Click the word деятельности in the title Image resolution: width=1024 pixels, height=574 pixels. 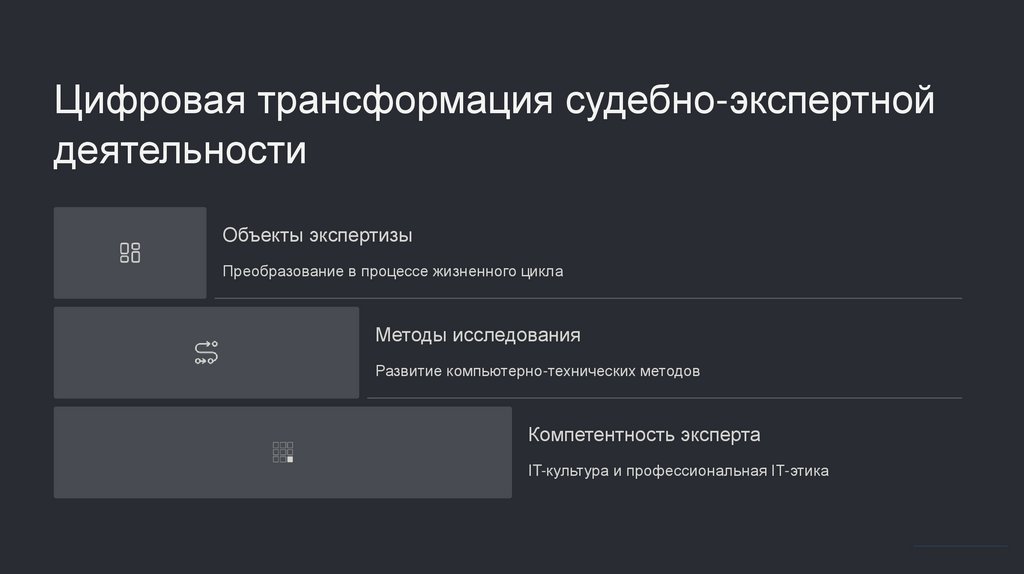pyautogui.click(x=180, y=150)
